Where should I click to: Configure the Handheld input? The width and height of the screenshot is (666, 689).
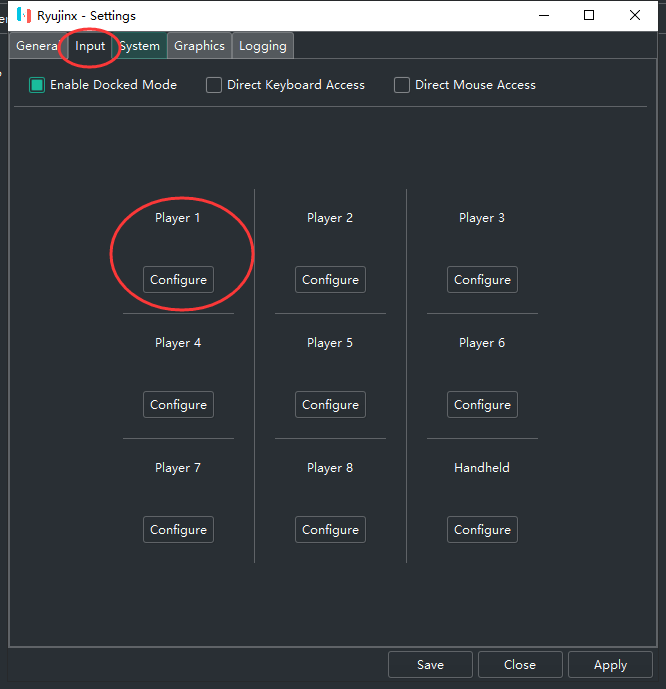[x=482, y=530]
